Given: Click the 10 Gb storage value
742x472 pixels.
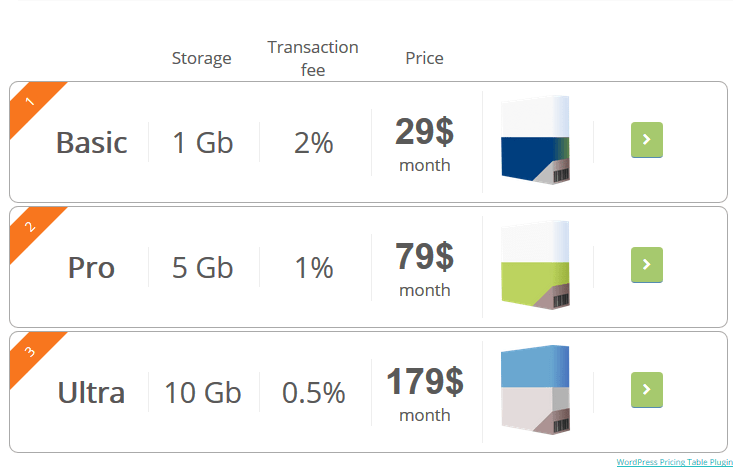Looking at the screenshot, I should click(x=203, y=393).
